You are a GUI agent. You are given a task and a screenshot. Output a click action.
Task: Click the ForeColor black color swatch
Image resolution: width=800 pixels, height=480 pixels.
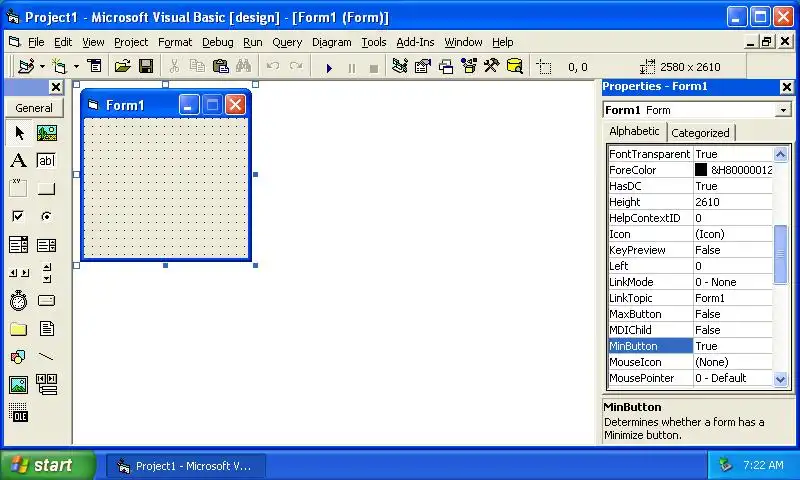pyautogui.click(x=701, y=169)
